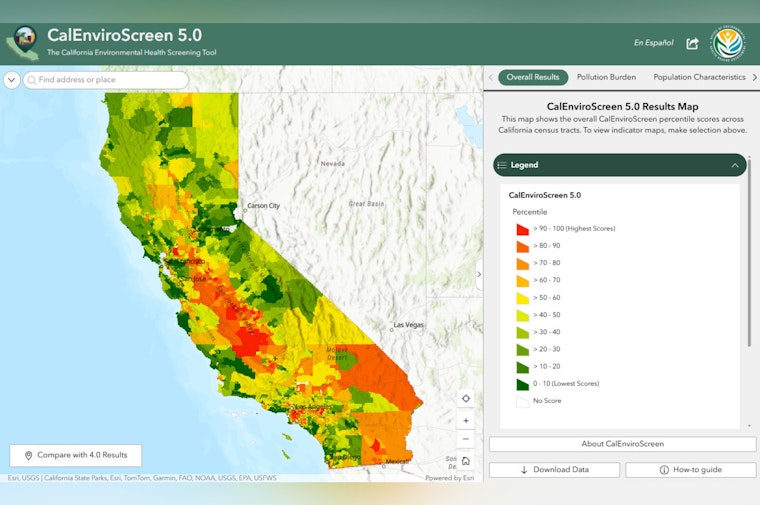Click the red >90-100 legend swatch
The height and width of the screenshot is (505, 760).
522,229
